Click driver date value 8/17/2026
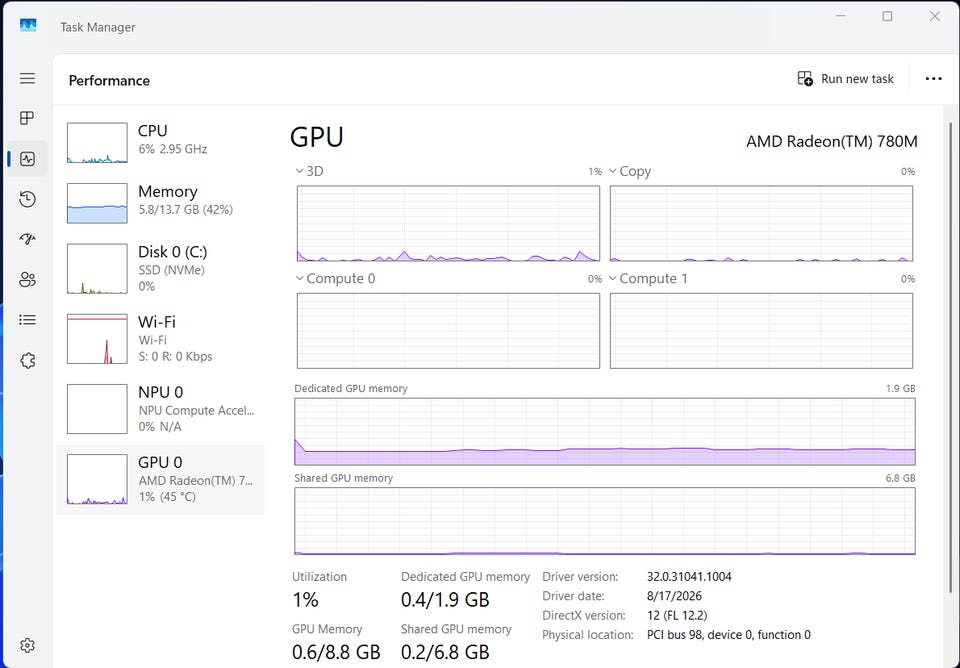 pos(674,596)
